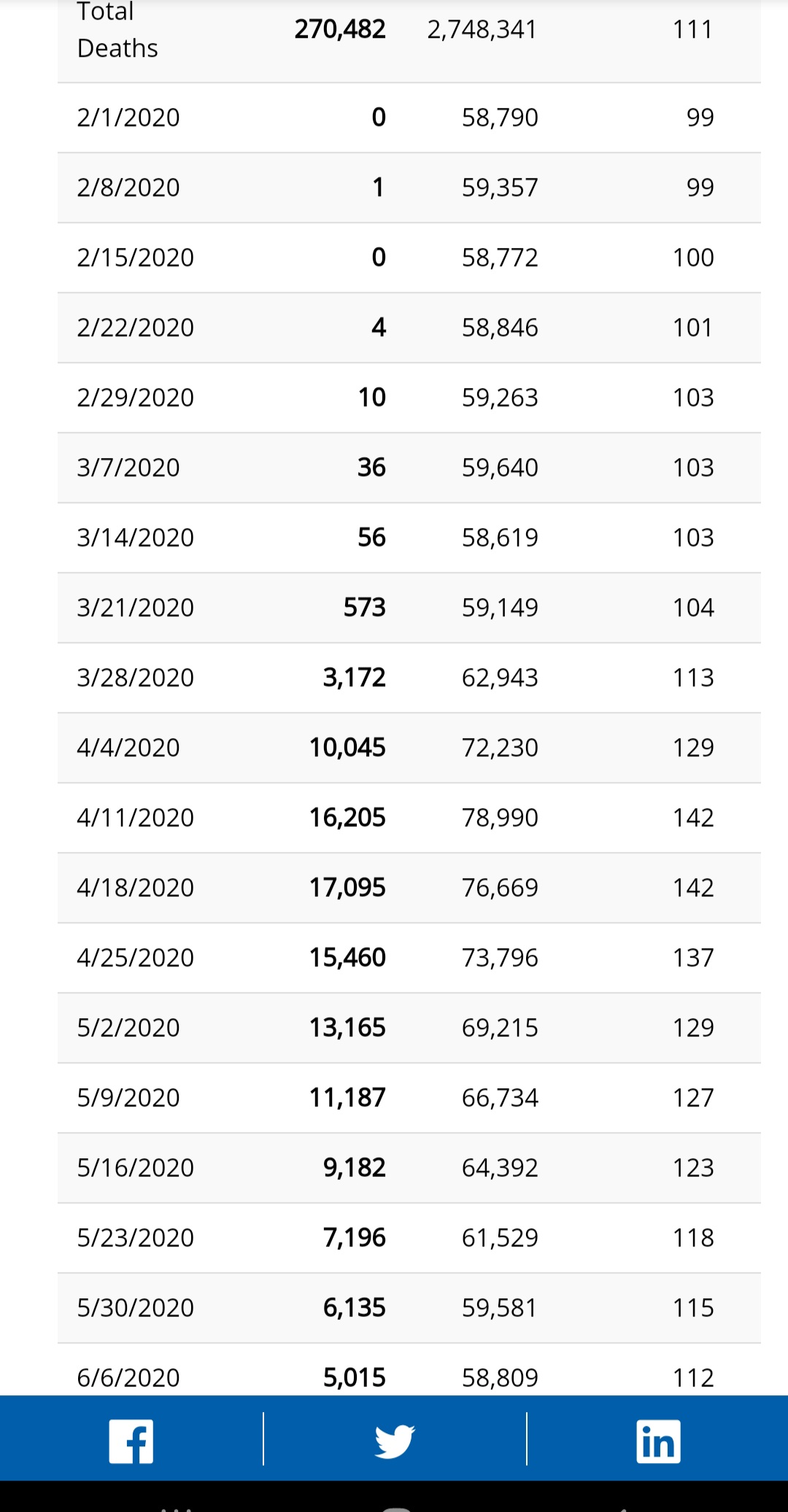Share the page on LinkedIn

coord(658,1441)
